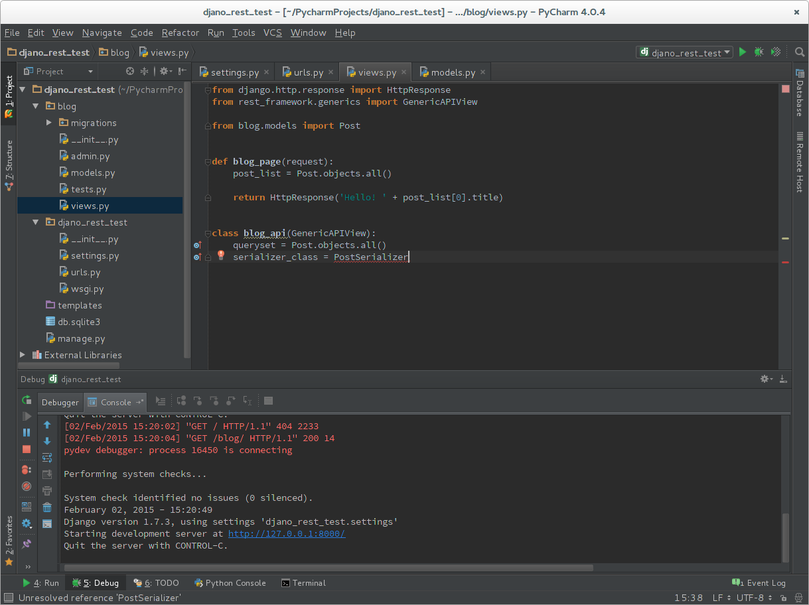Jump down the console stack trace
This screenshot has height=605, width=809.
[x=47, y=441]
